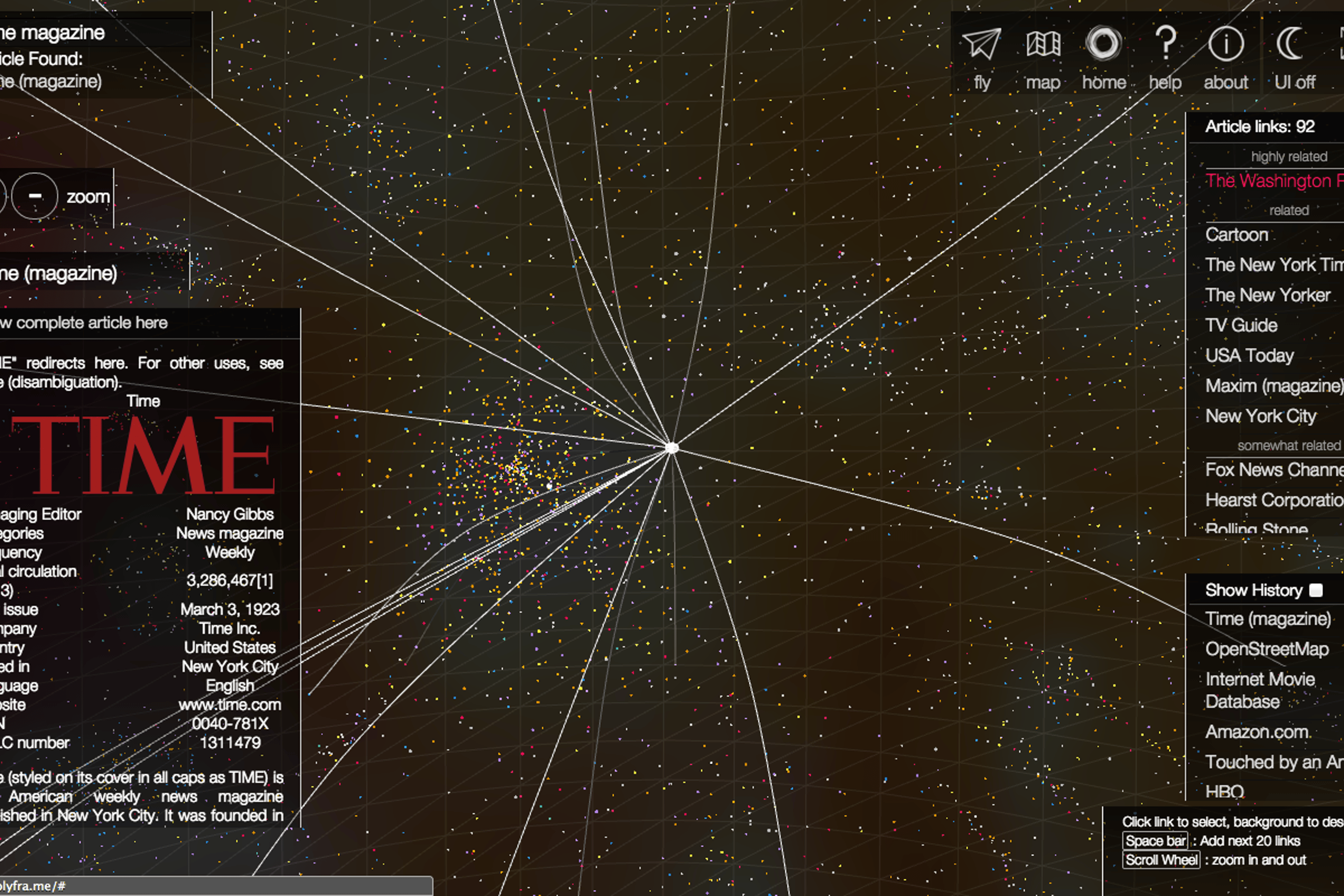Click the March 3, 1923 first issue date

point(230,610)
